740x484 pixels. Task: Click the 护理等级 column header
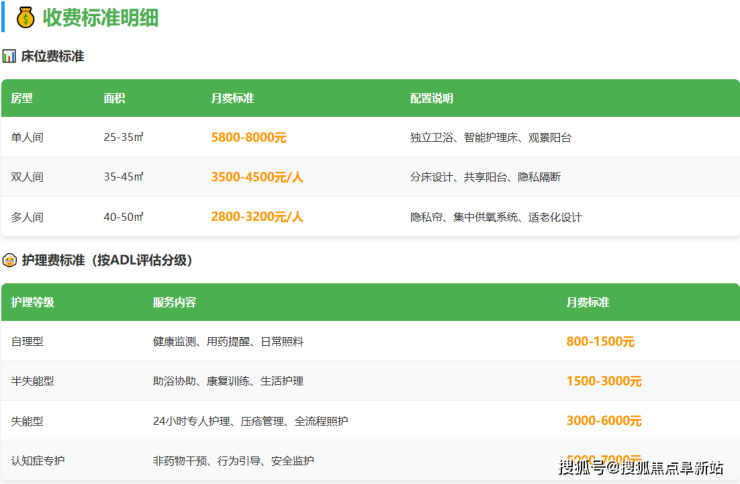pos(32,302)
